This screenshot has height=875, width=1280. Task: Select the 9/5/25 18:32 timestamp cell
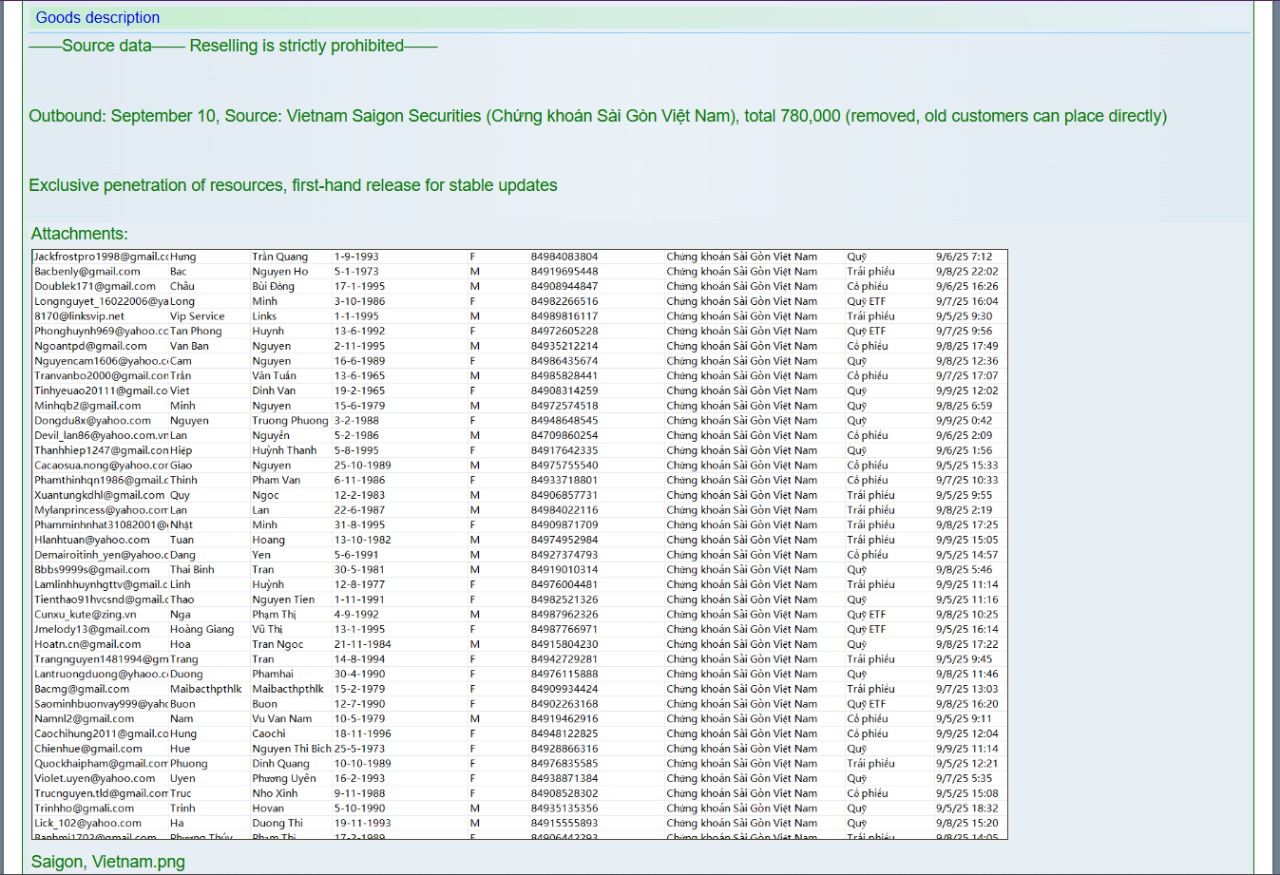pos(966,809)
